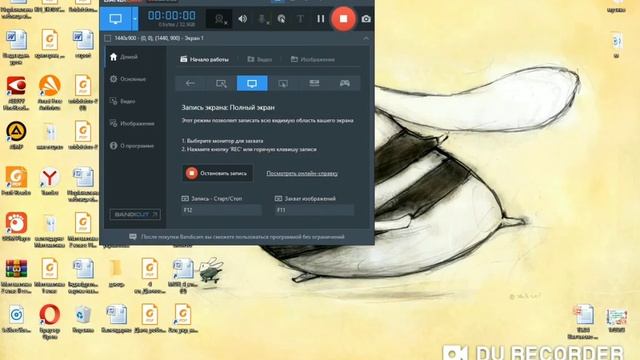This screenshot has width=640, height=360.
Task: Click the BANDICUT button
Action: (135, 214)
